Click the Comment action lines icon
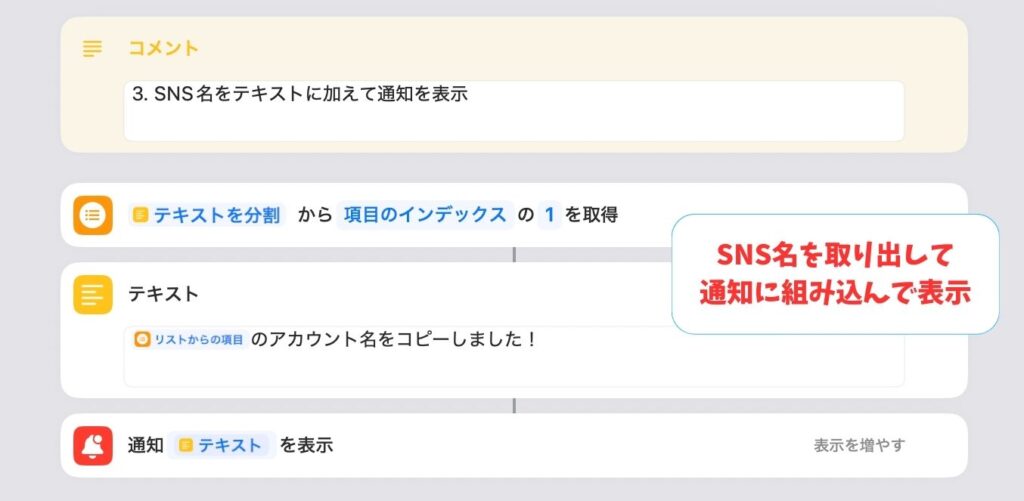This screenshot has width=1024, height=501. [92, 49]
